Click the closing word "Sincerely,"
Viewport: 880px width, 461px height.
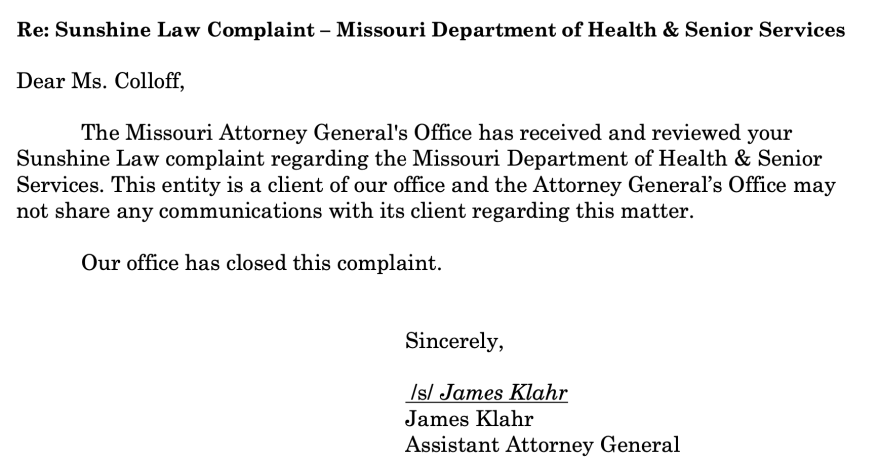(454, 342)
